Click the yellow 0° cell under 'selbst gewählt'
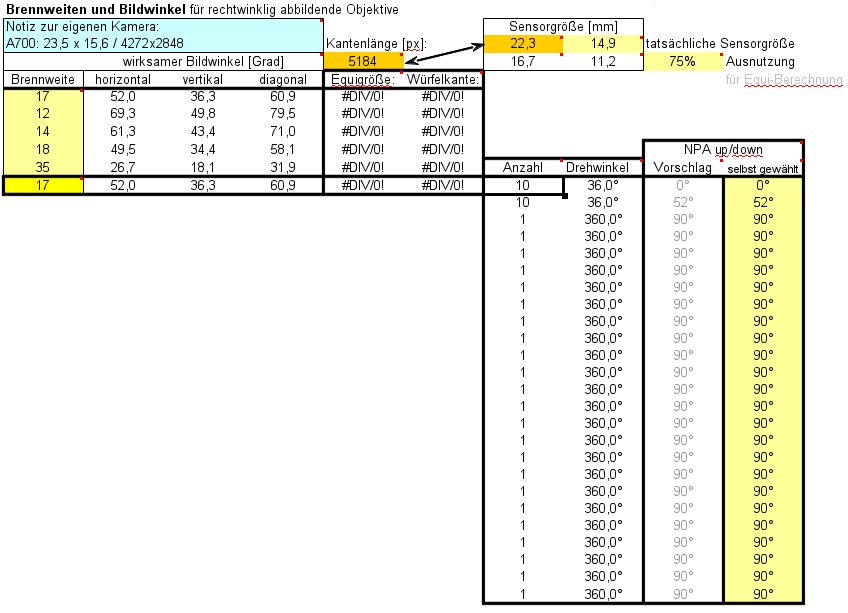The width and height of the screenshot is (848, 613). pyautogui.click(x=763, y=185)
